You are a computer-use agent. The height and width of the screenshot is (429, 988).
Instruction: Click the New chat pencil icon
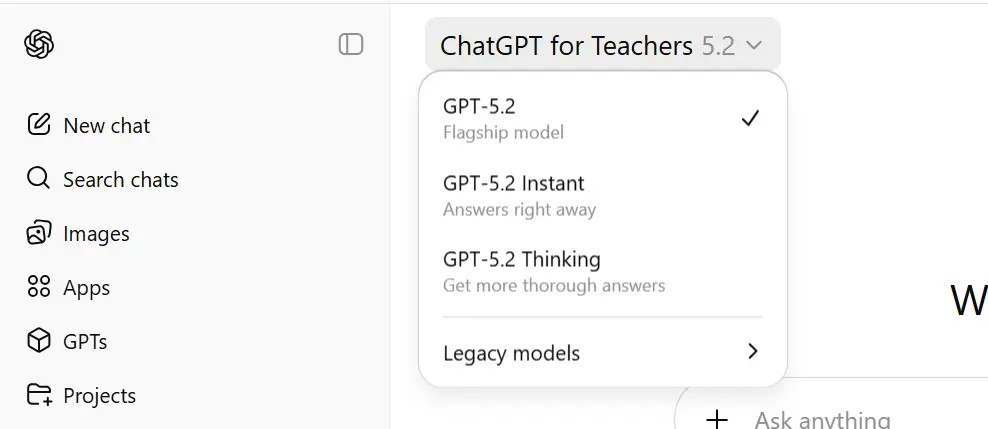38,125
